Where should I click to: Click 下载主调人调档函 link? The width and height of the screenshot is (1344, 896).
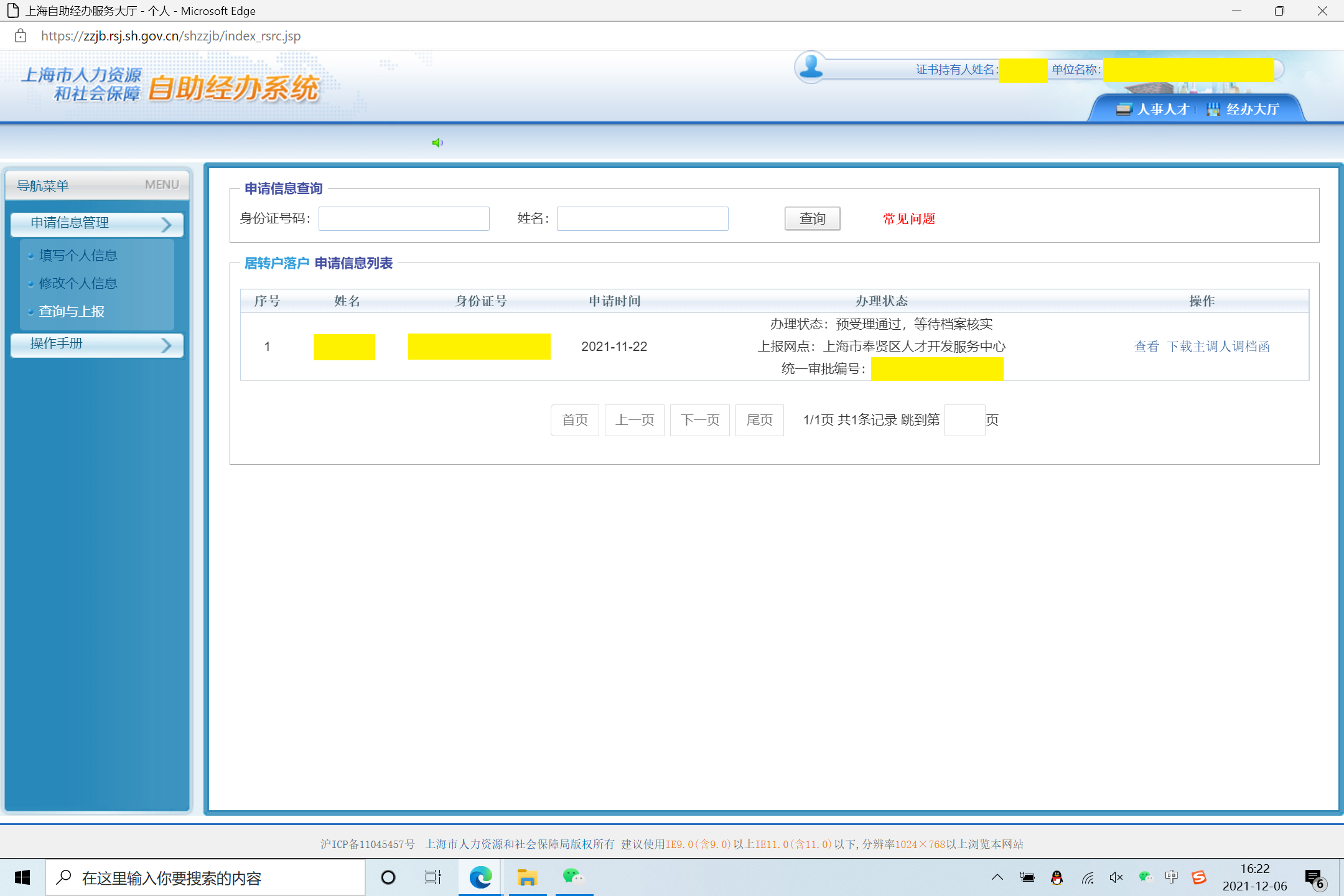click(1218, 347)
